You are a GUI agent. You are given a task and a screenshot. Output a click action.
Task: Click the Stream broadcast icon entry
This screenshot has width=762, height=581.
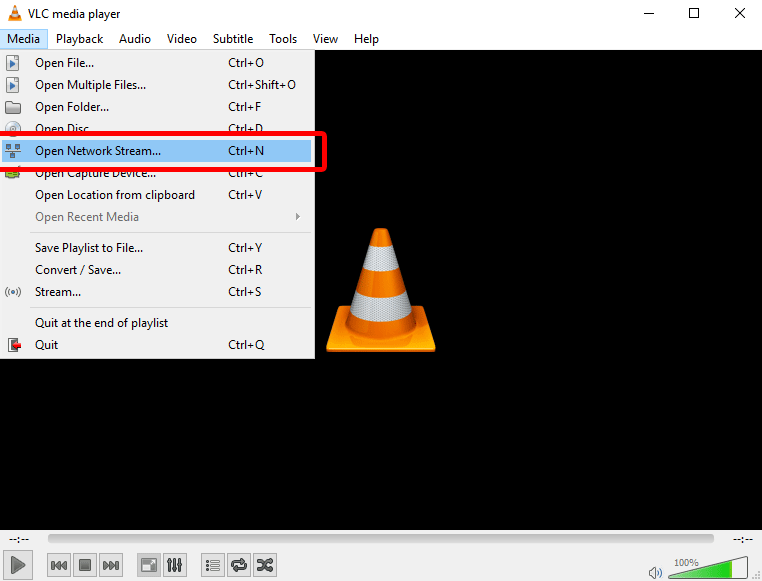click(x=58, y=292)
